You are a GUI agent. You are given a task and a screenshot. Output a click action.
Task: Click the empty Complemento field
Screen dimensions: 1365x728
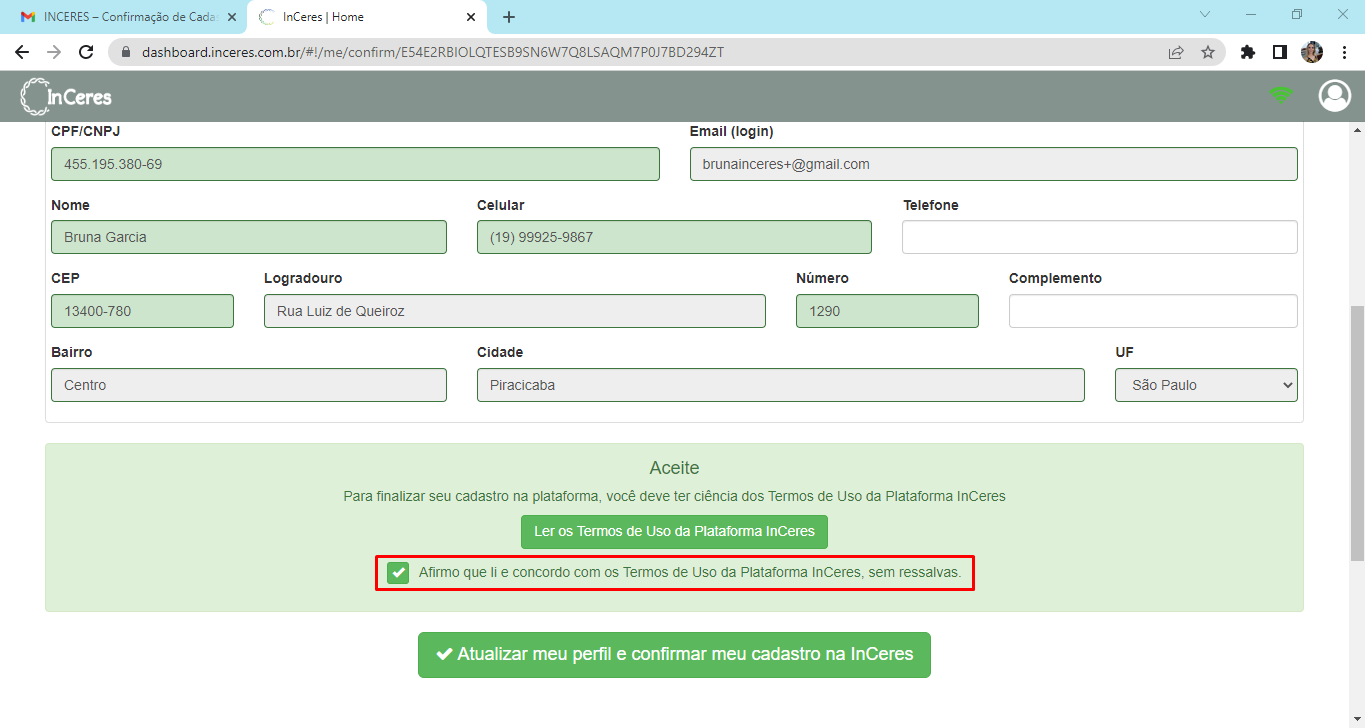(x=1153, y=311)
